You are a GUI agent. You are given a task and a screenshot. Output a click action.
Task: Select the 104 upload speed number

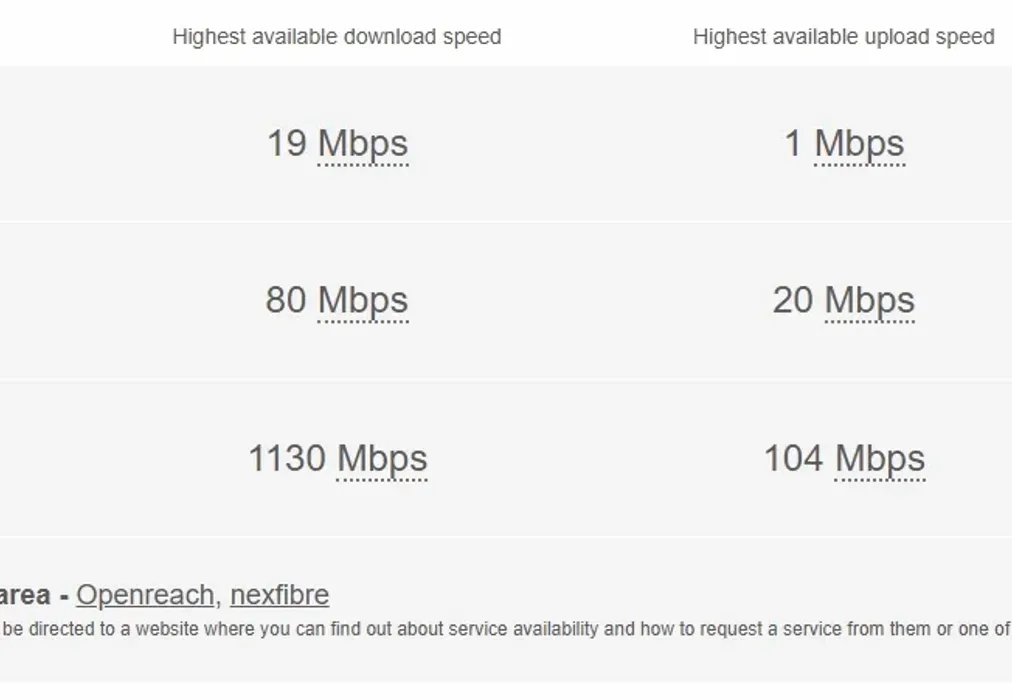click(793, 458)
